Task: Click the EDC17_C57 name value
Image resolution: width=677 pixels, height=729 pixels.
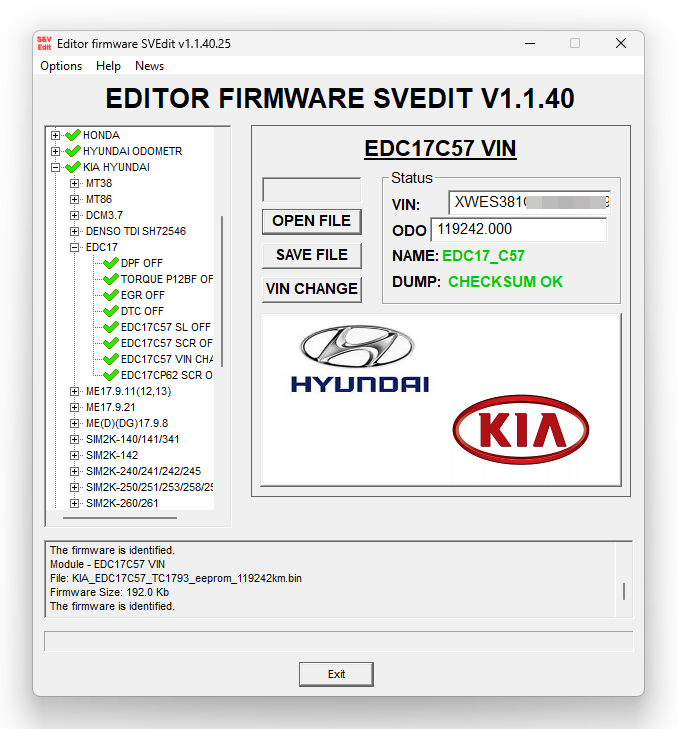Action: click(x=483, y=256)
